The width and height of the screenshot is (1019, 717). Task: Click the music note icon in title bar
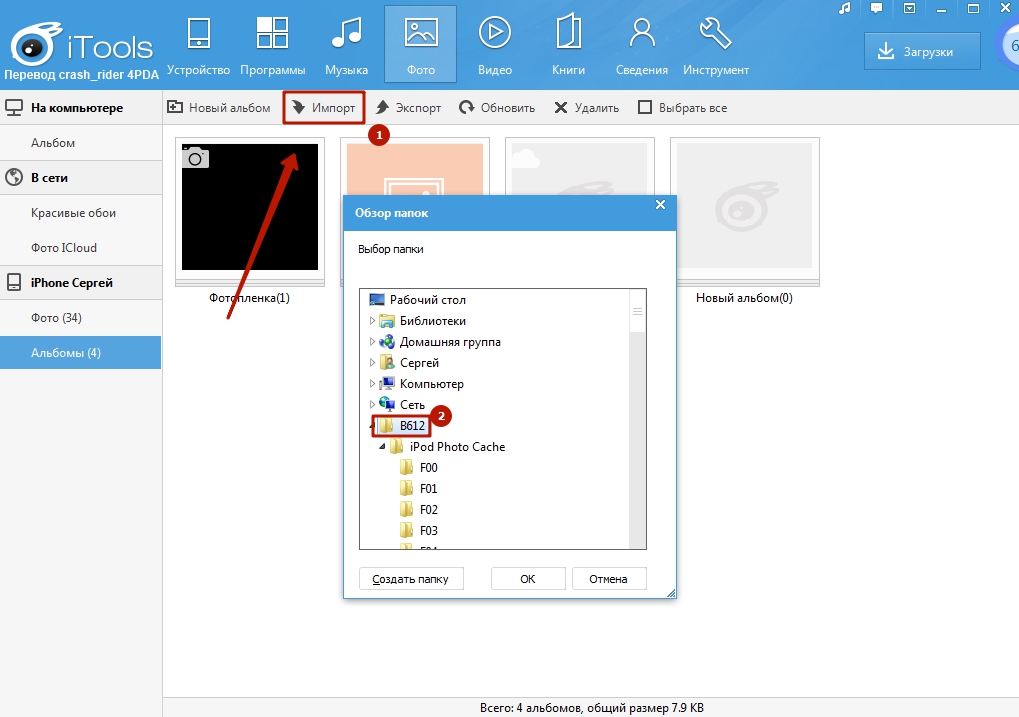click(845, 8)
